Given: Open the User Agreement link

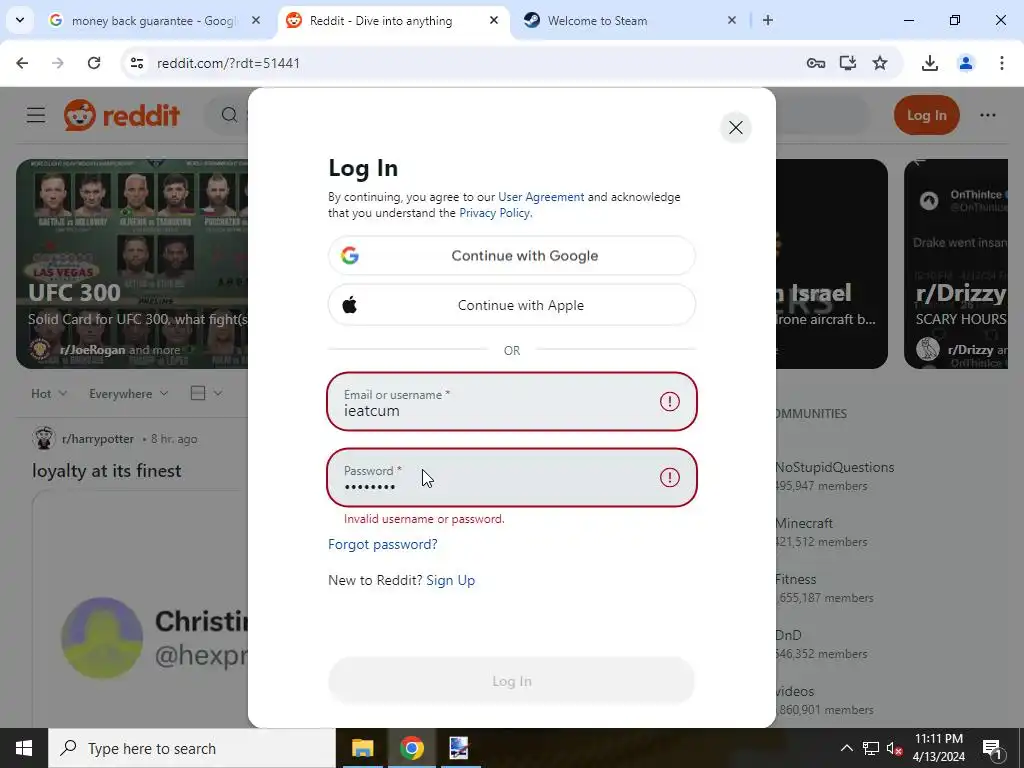Looking at the screenshot, I should [x=541, y=197].
